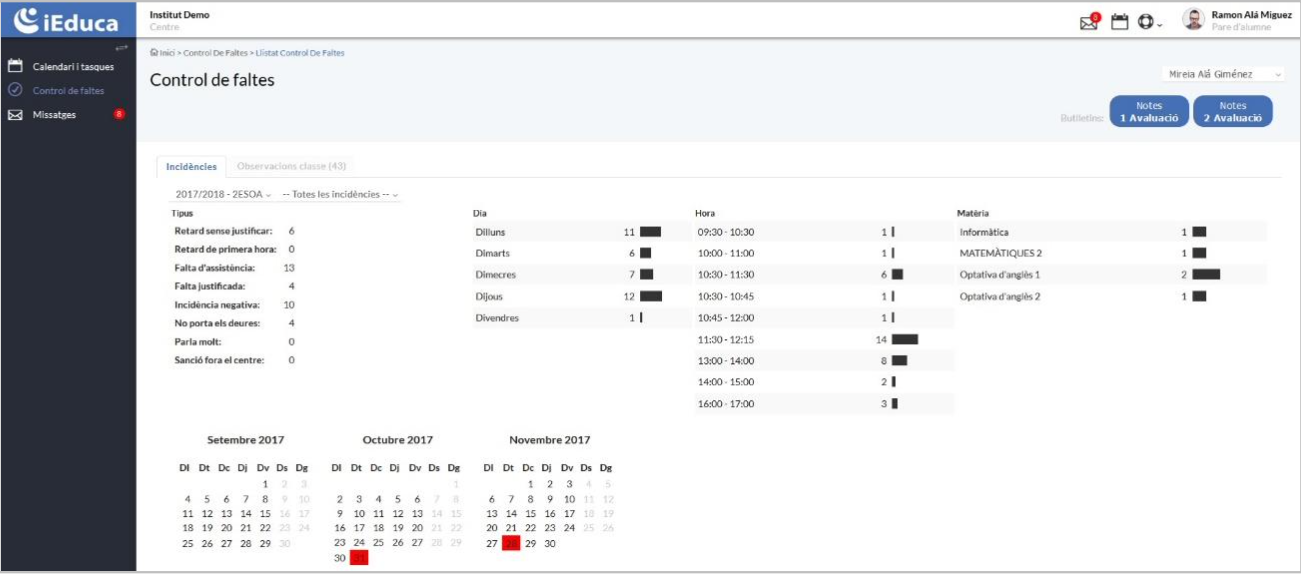This screenshot has width=1301, height=574.
Task: Click the checkmark icon beside Control de faltes
Action: (x=15, y=91)
